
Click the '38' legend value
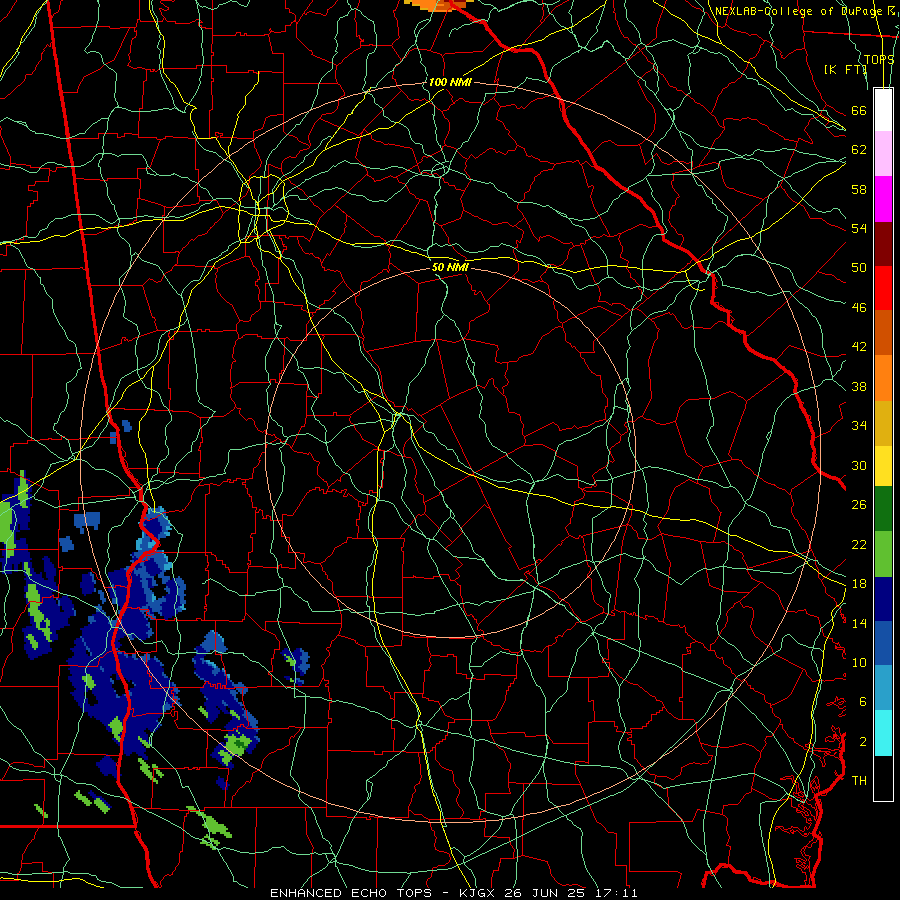859,386
